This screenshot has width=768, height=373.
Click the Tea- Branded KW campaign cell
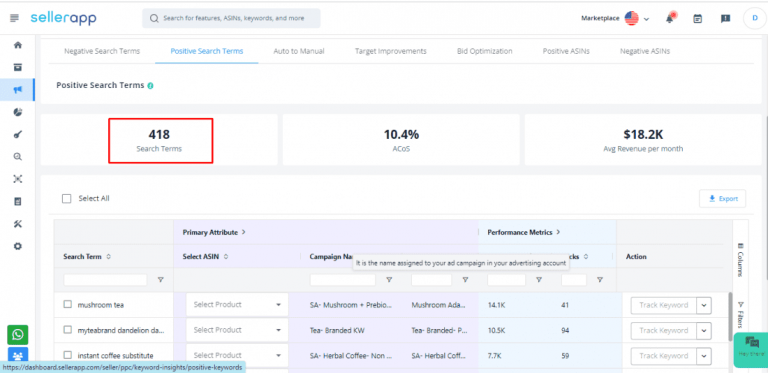click(x=337, y=330)
